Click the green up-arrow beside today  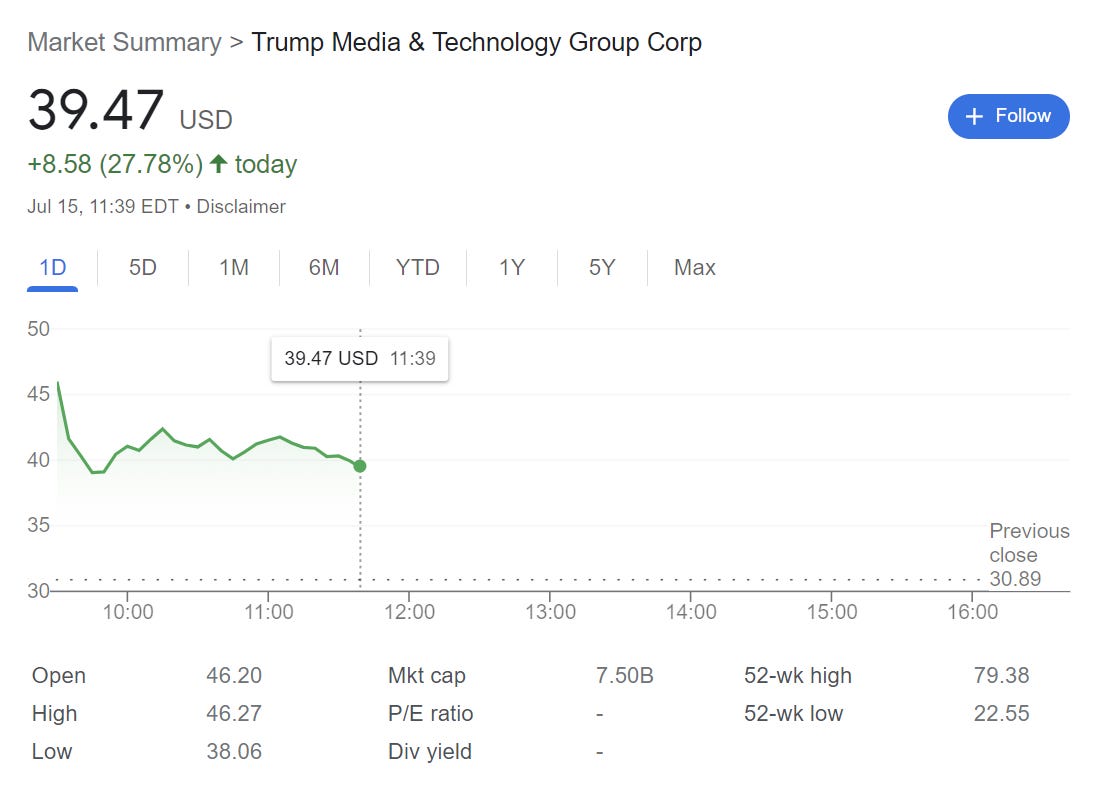219,164
